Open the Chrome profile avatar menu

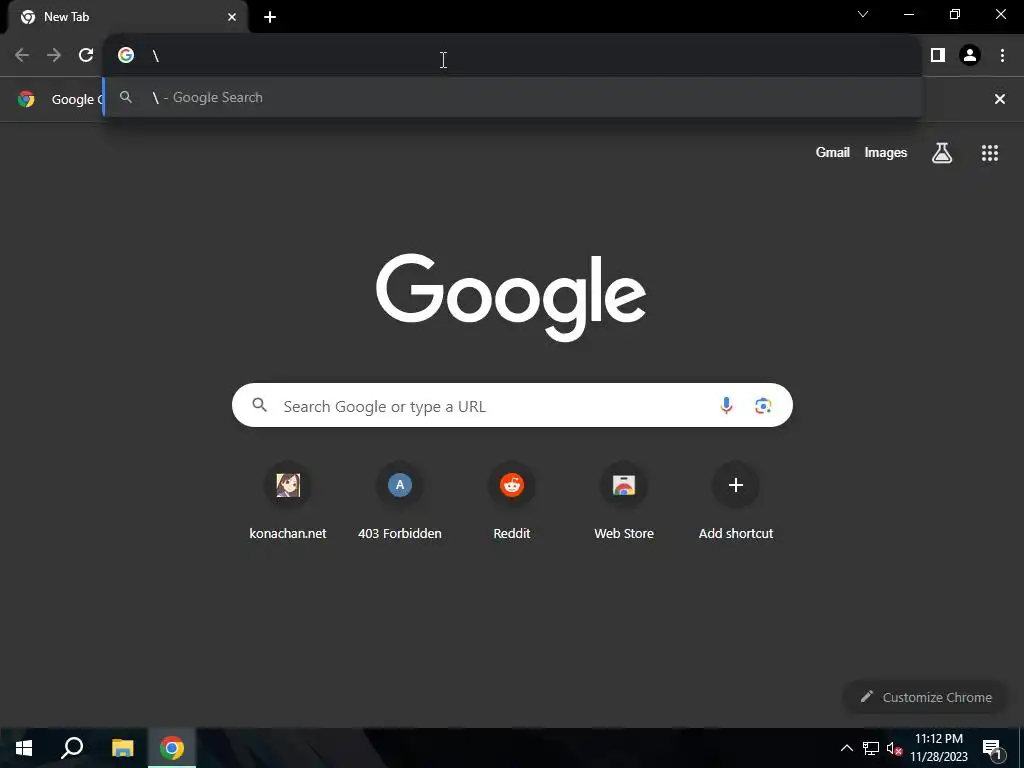970,56
